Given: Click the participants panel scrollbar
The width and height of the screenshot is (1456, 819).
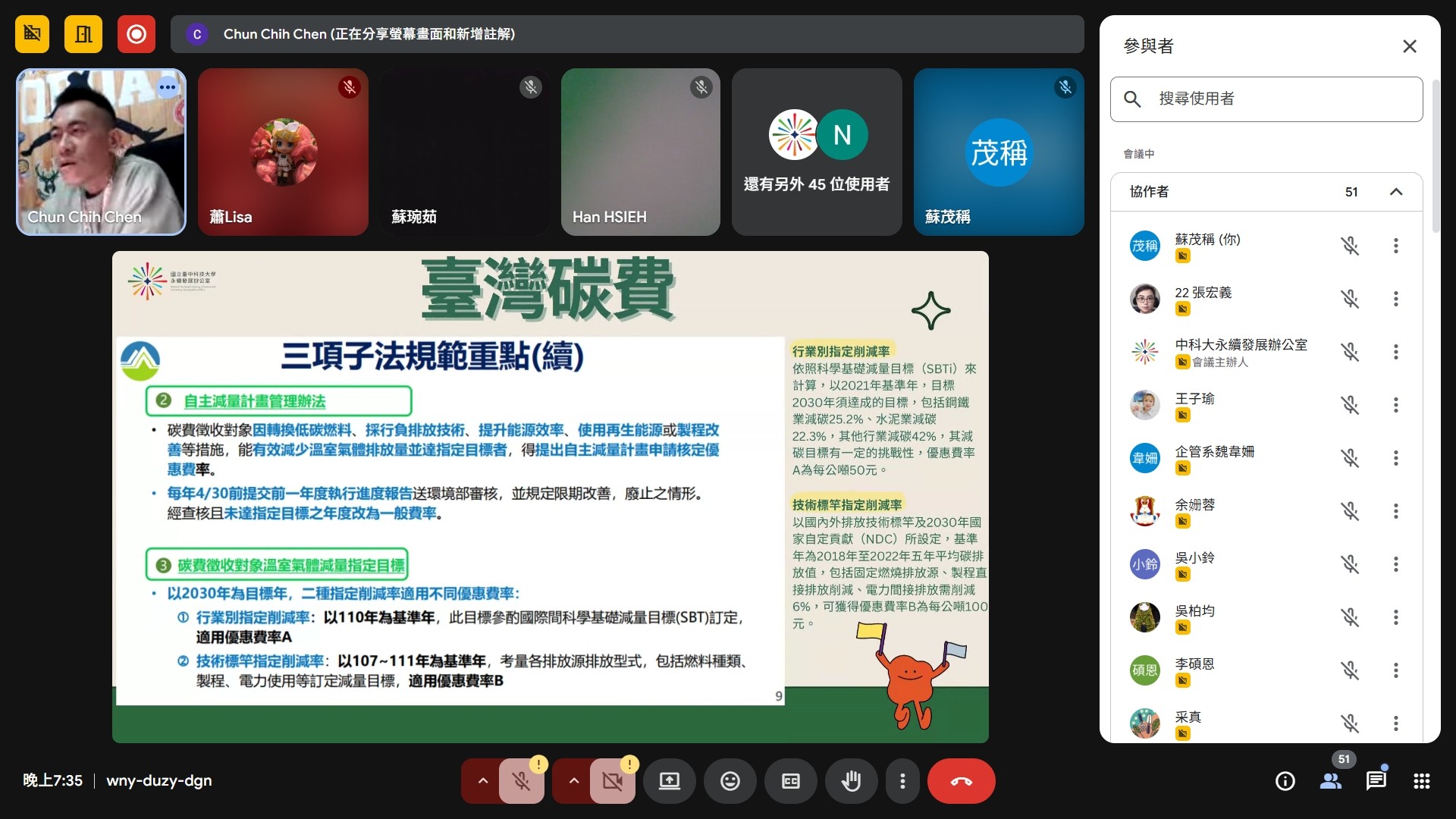Looking at the screenshot, I should [x=1435, y=155].
